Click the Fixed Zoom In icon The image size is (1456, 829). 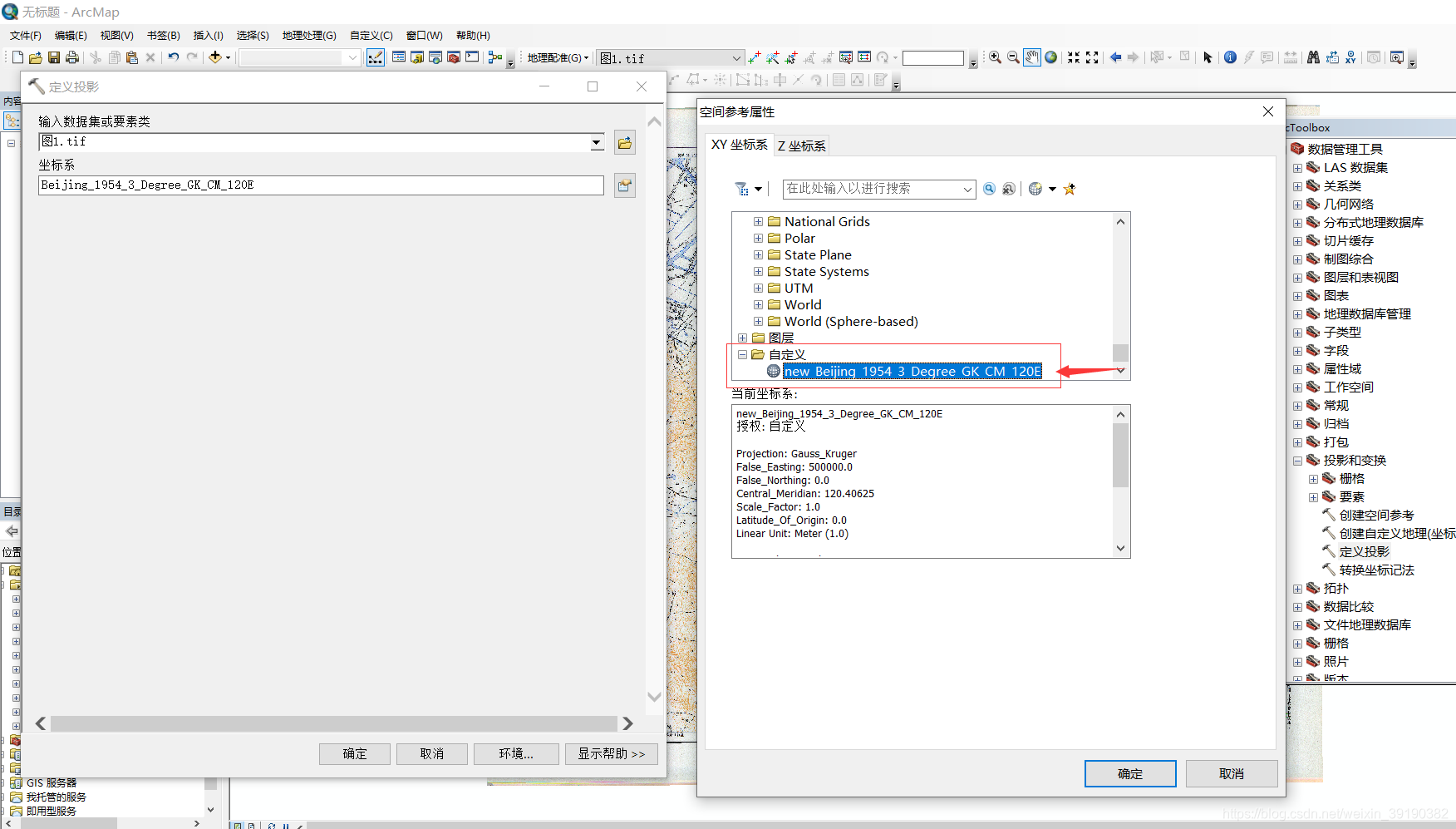click(x=1074, y=57)
